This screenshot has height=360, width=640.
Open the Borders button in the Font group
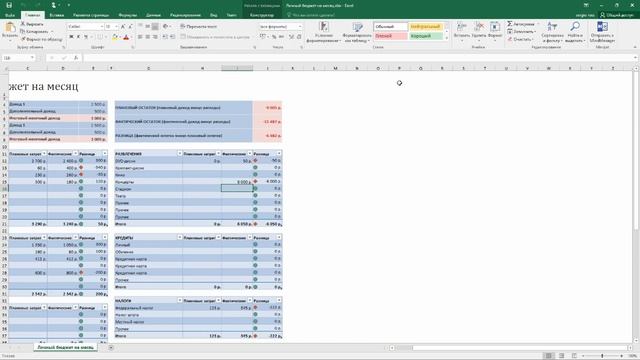(x=100, y=37)
